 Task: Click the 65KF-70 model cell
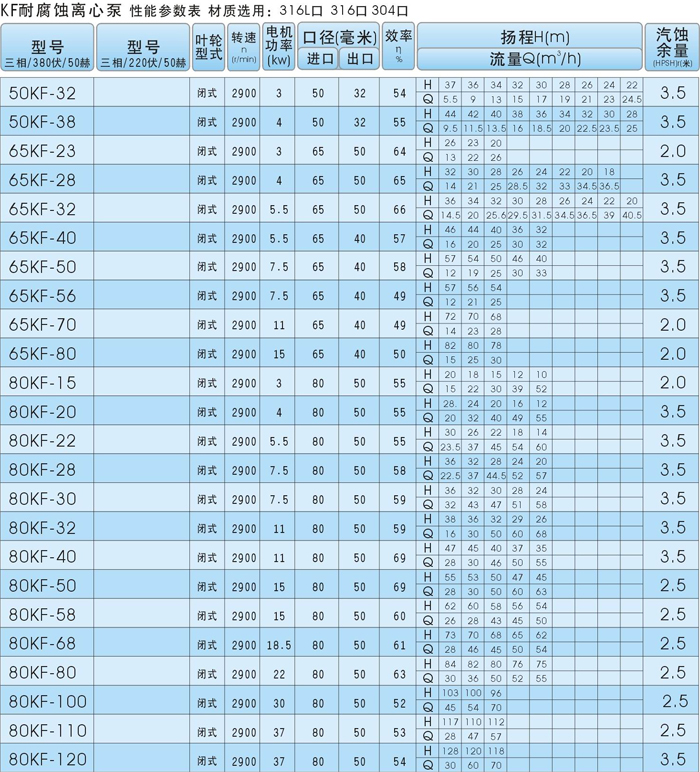click(48, 325)
